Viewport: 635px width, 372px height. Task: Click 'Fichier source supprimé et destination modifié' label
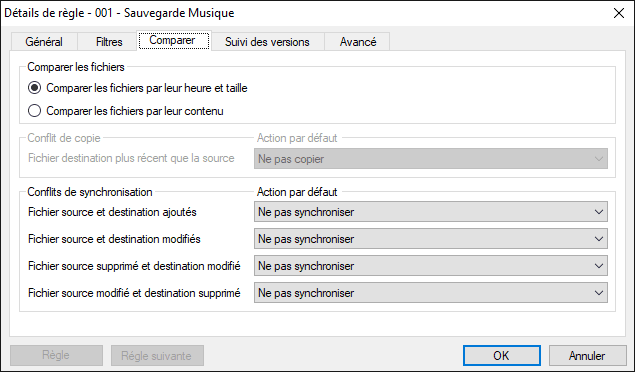pos(134,266)
